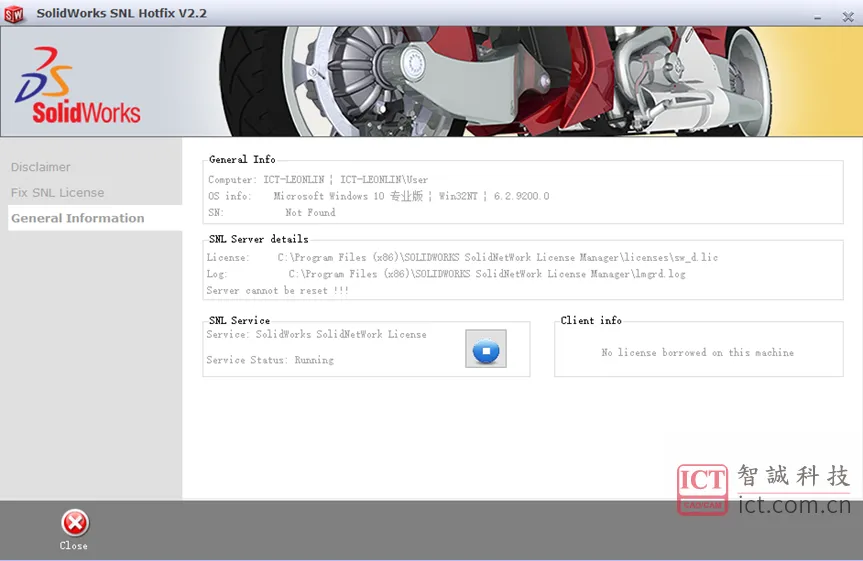This screenshot has width=863, height=561.
Task: Click the SW app icon in the title bar
Action: [14, 14]
